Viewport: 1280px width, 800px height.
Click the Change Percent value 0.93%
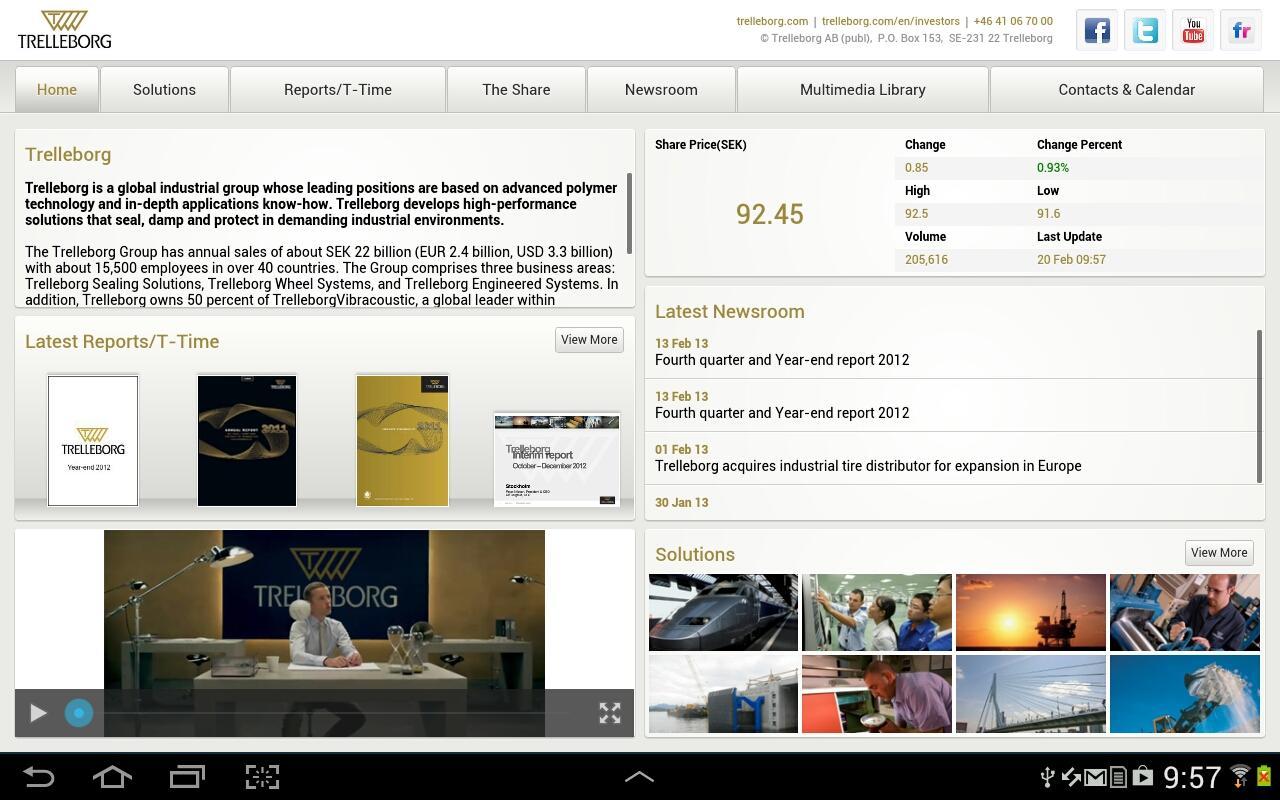[x=1053, y=168]
